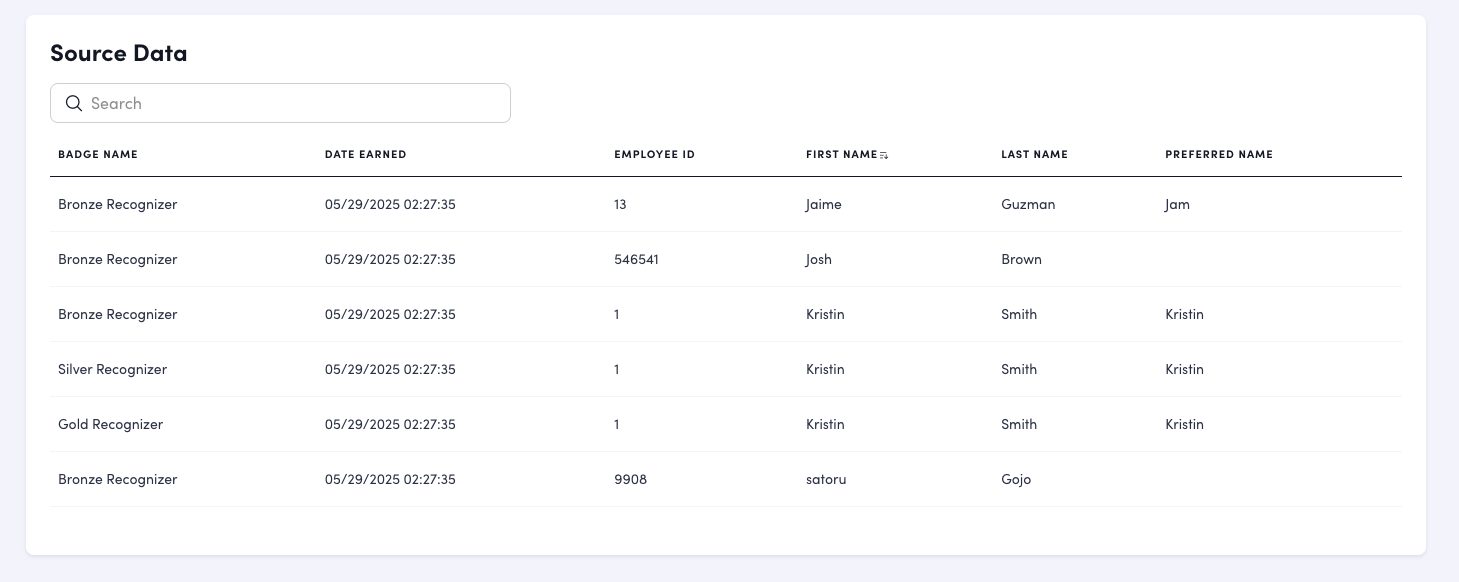Click the Brown last name cell
The image size is (1459, 582).
(1021, 260)
